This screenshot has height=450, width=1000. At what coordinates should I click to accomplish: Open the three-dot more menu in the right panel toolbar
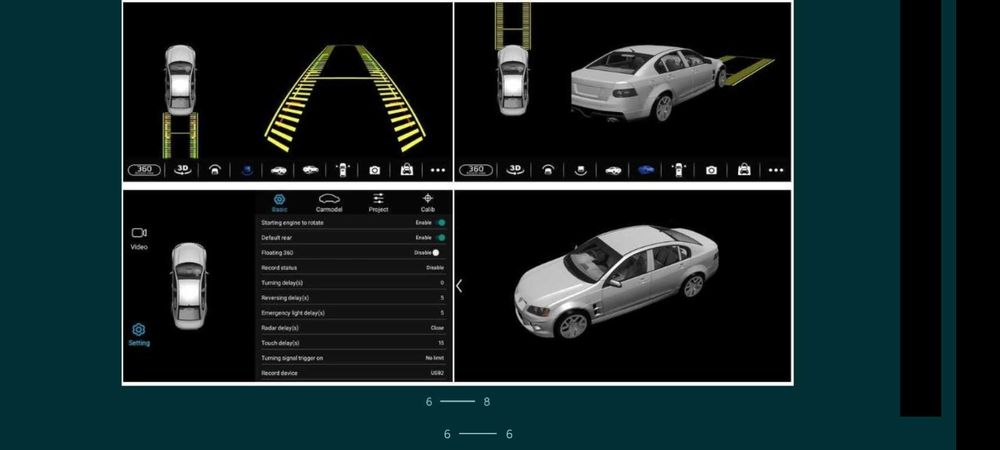point(776,170)
